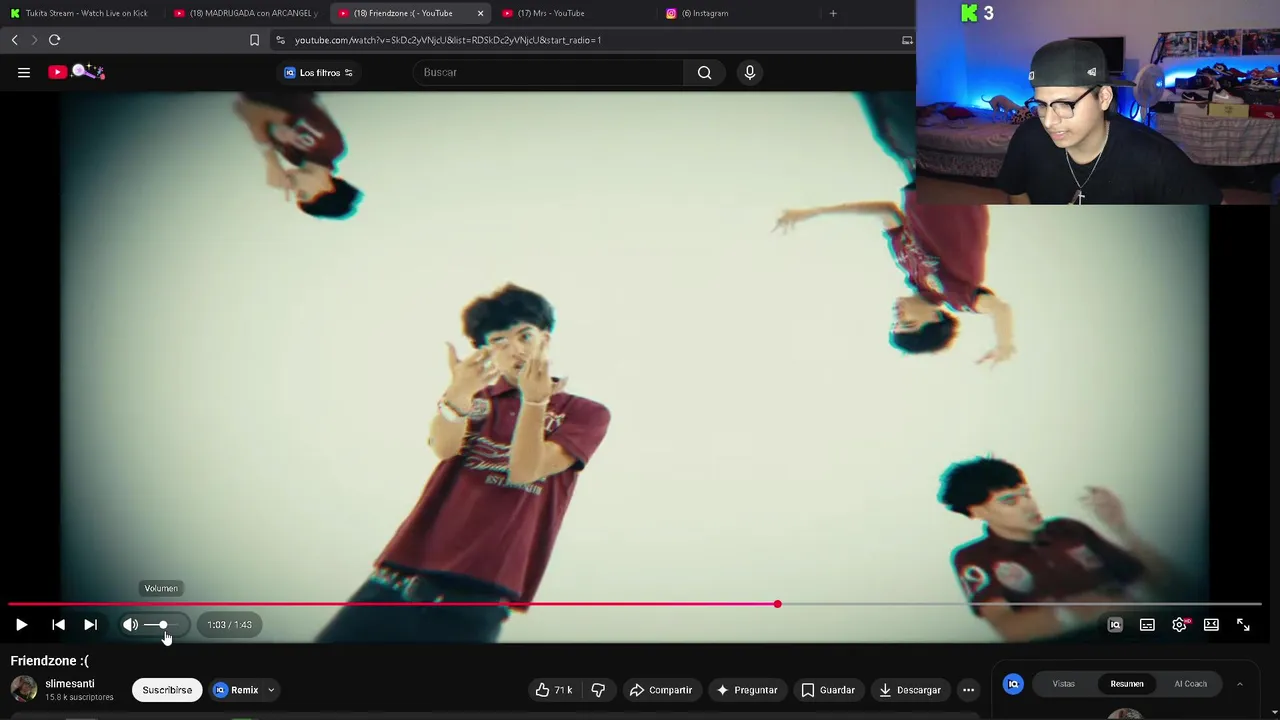
Task: Like the video with 71 k likes
Action: [x=553, y=690]
